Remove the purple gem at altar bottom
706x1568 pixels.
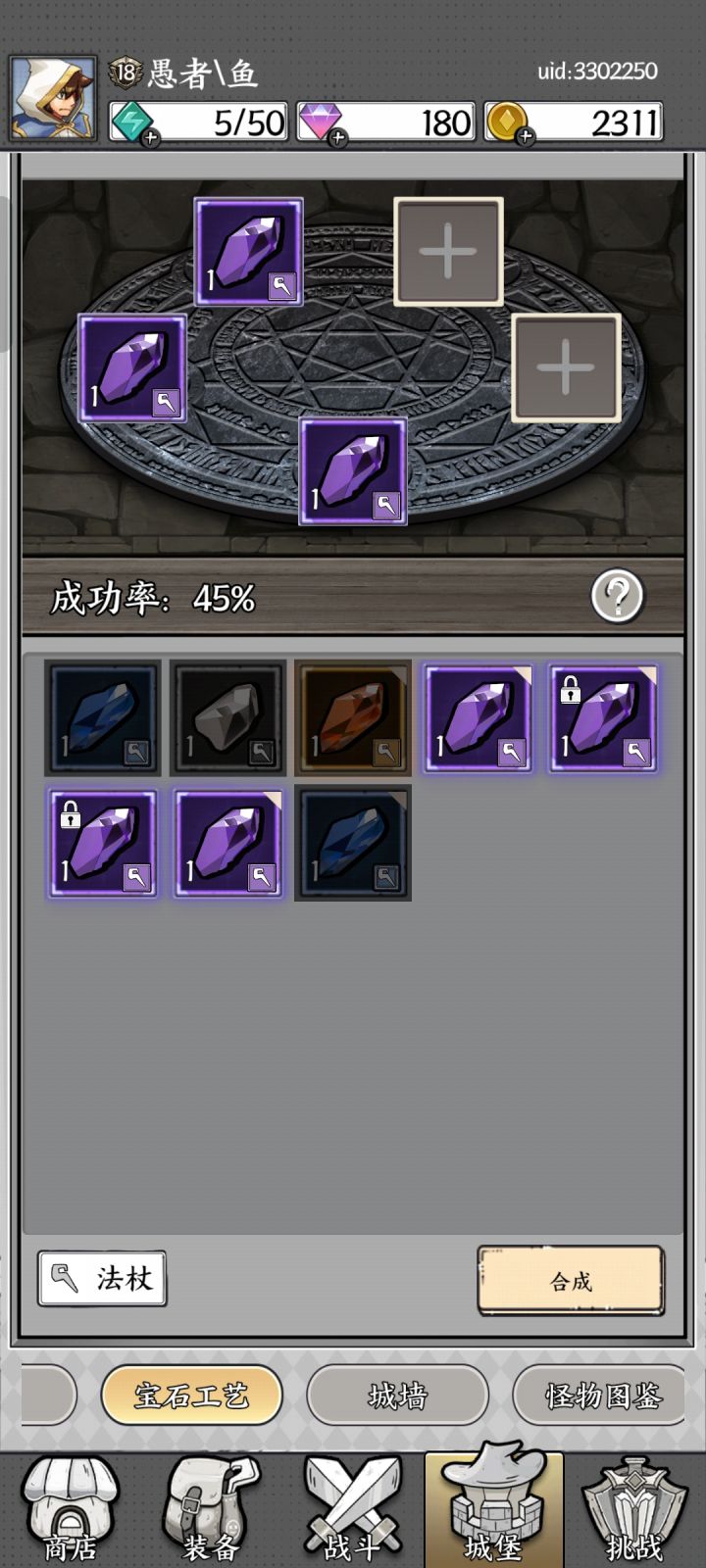pos(353,471)
